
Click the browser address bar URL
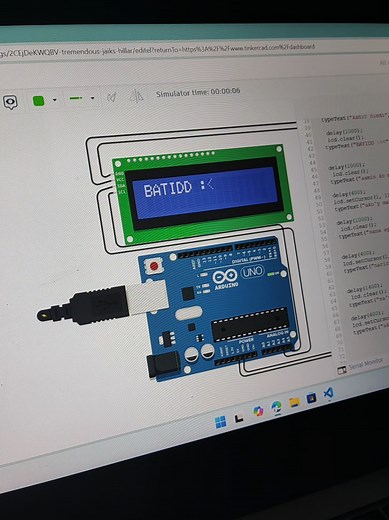(x=157, y=49)
